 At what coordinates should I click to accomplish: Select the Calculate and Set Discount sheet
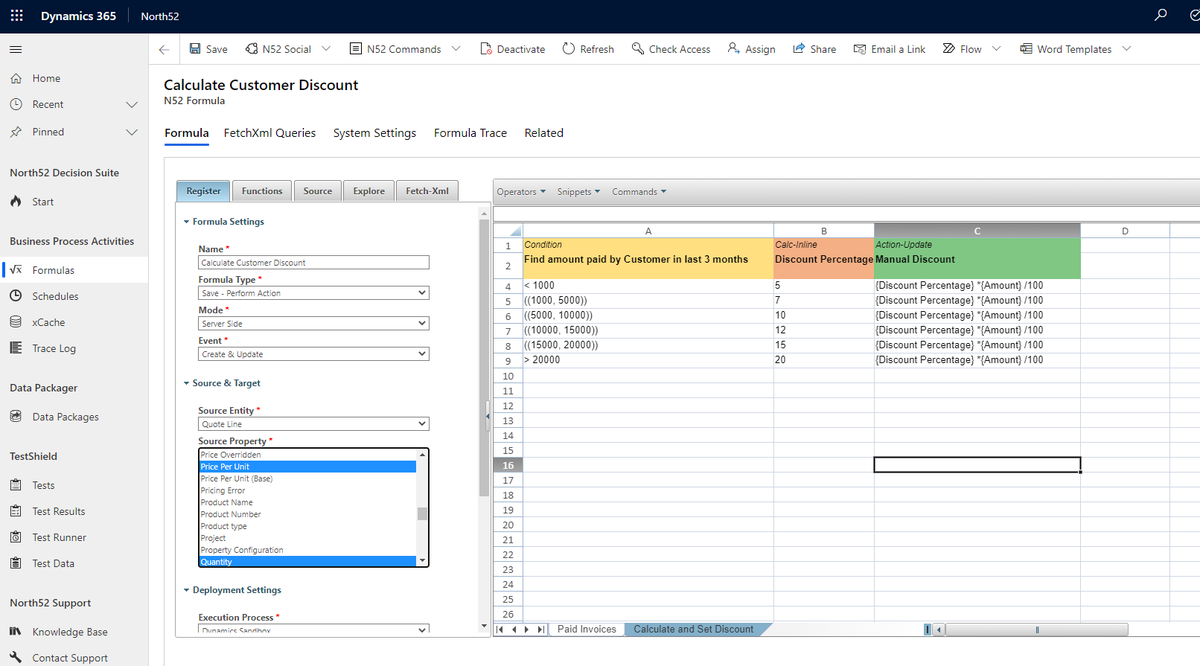(x=694, y=629)
